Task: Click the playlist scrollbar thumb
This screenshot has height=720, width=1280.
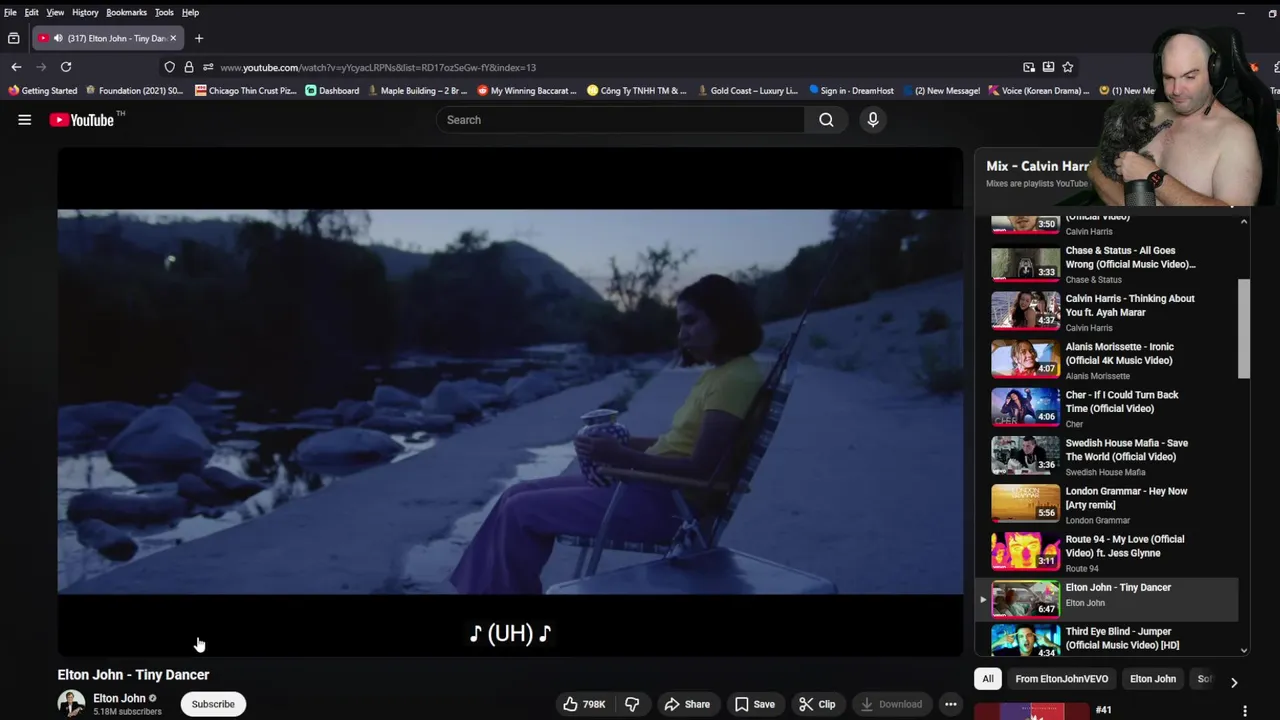Action: tap(1244, 329)
